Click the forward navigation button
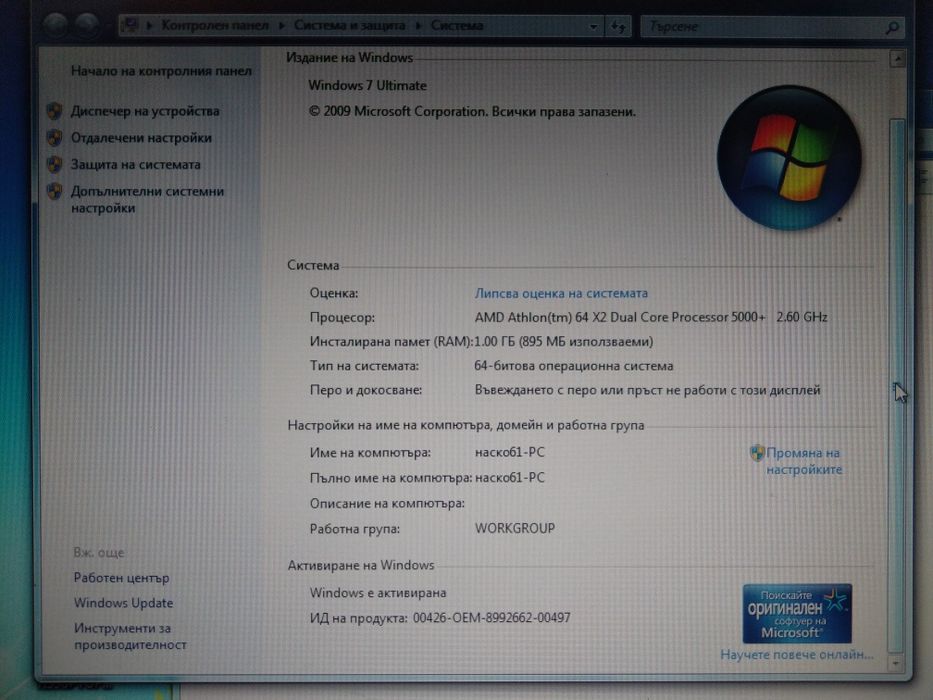 click(87, 26)
